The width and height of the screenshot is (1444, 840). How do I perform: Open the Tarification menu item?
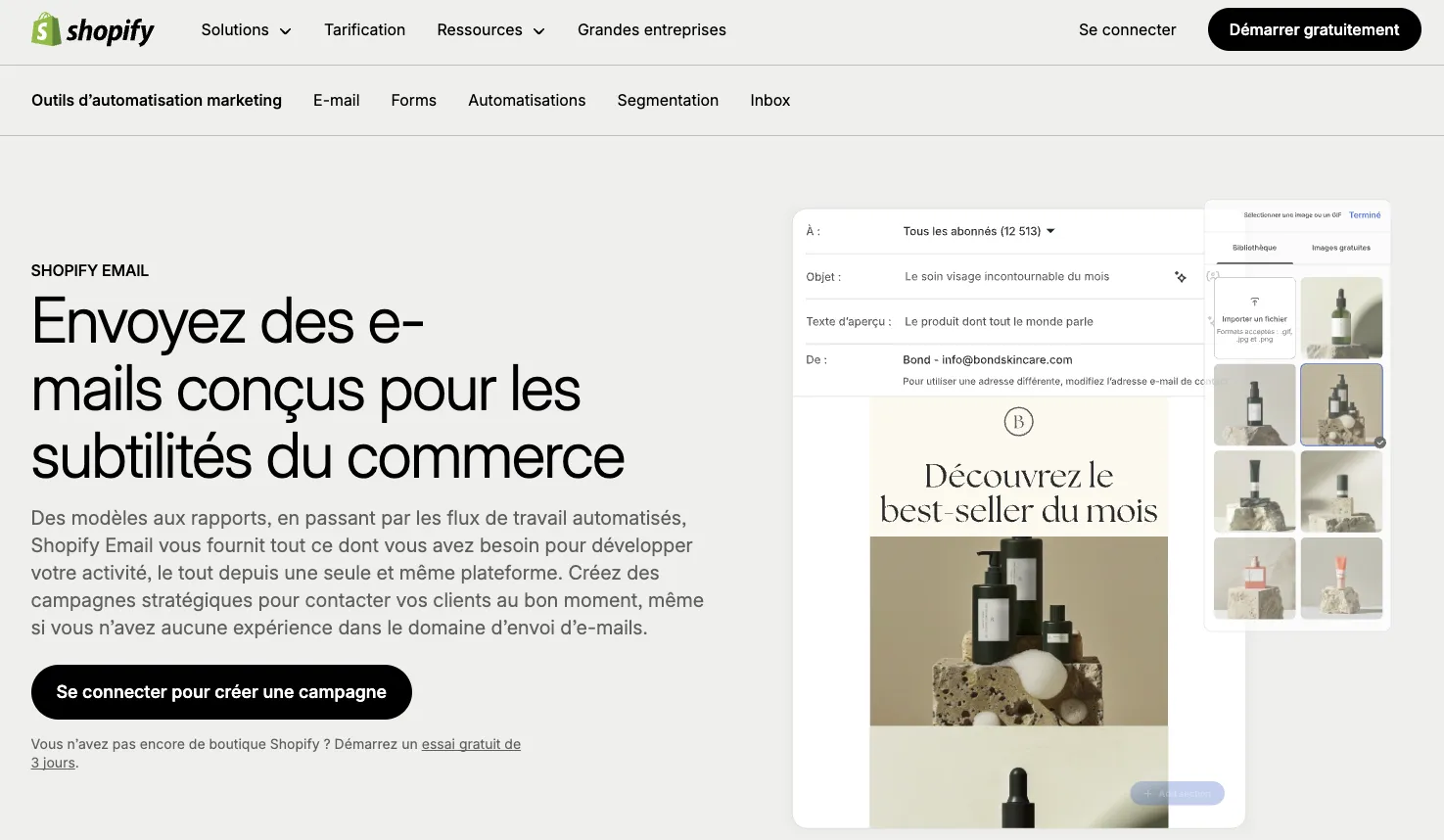pyautogui.click(x=364, y=30)
